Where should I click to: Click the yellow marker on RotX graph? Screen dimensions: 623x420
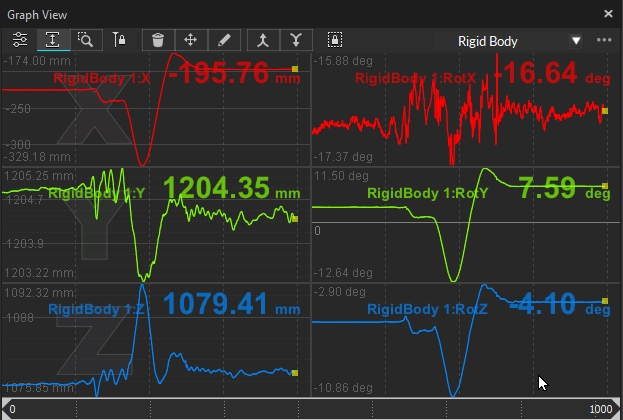coord(604,111)
